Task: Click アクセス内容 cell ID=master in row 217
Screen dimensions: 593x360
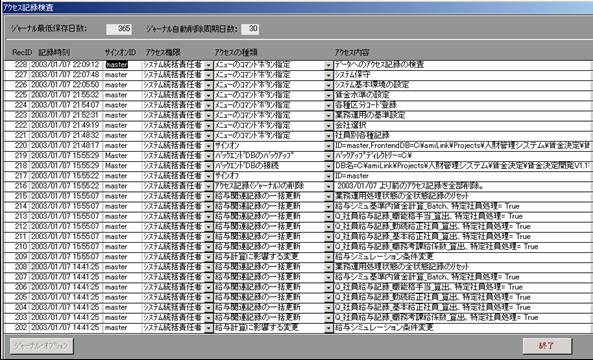Action: click(x=463, y=176)
